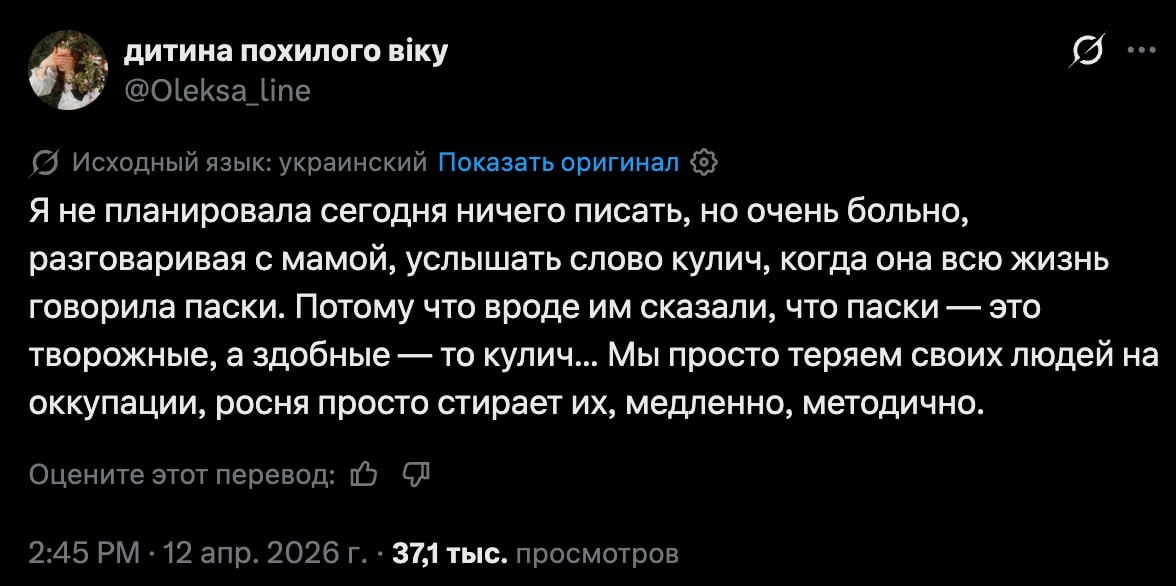The image size is (1176, 586).
Task: Open the profile name "дитина похилого віку"
Action: 285,52
